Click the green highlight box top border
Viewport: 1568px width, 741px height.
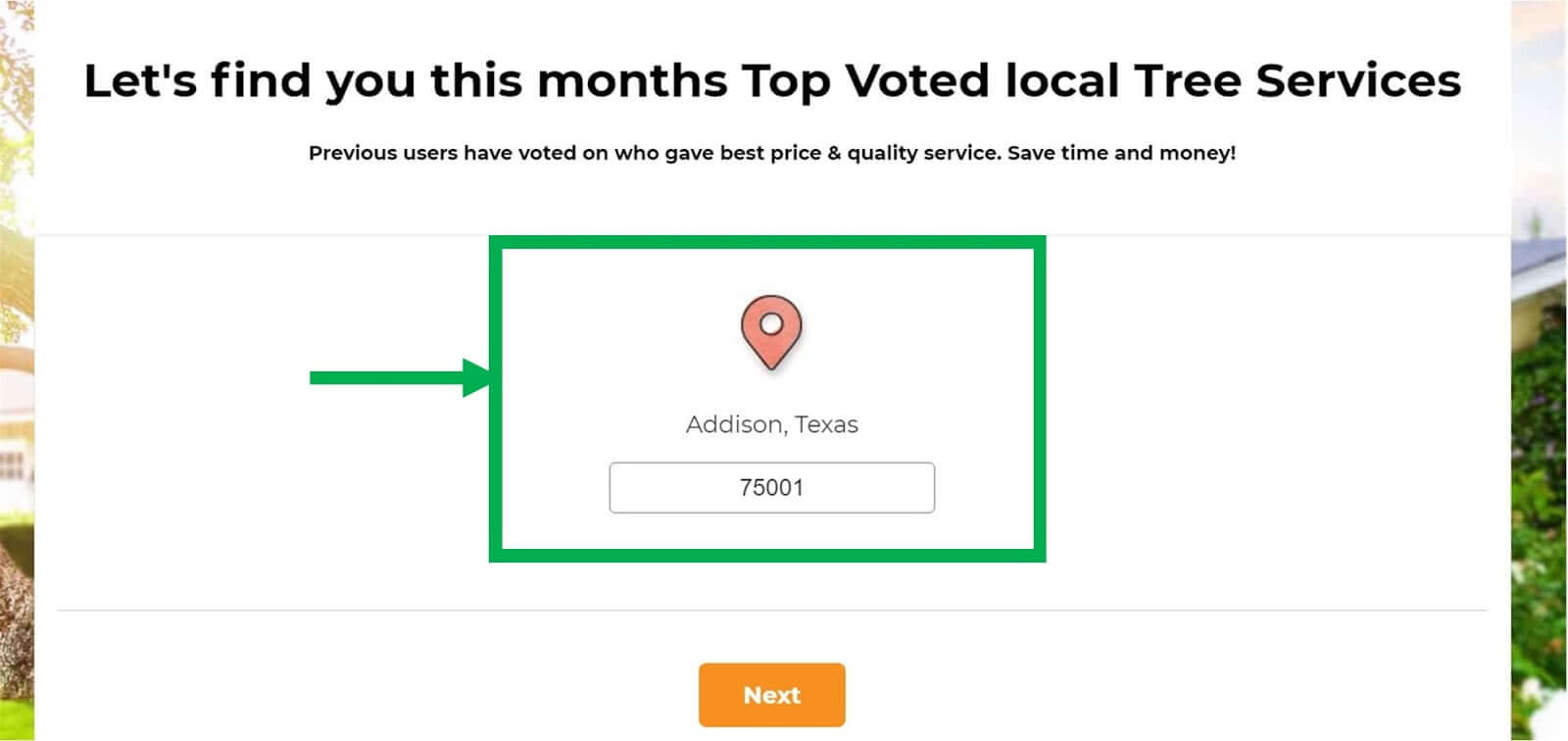click(767, 242)
